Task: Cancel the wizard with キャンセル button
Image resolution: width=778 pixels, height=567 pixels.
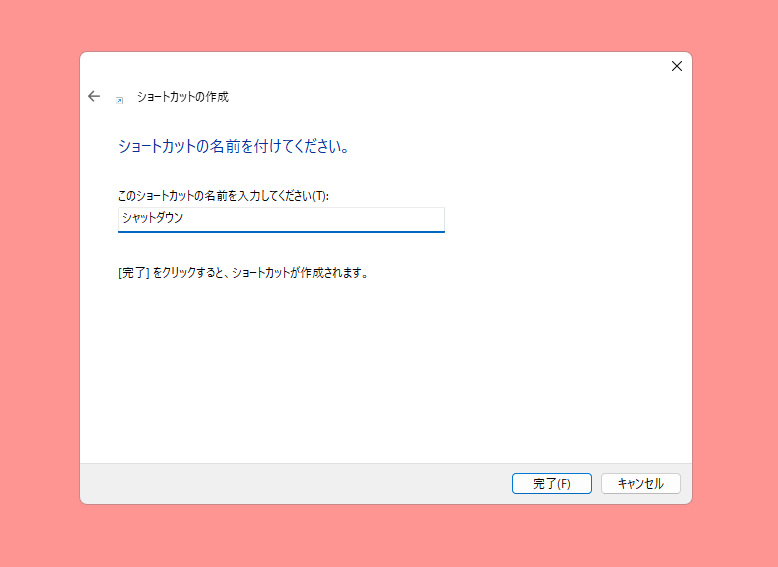Action: [641, 483]
